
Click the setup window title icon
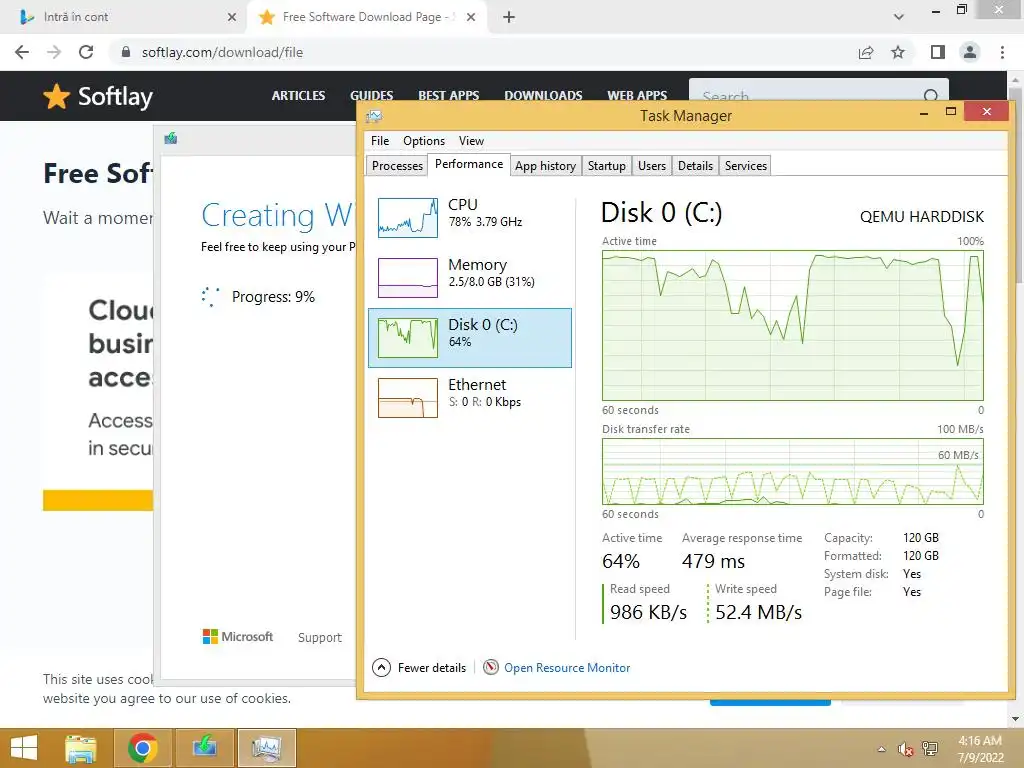(171, 138)
